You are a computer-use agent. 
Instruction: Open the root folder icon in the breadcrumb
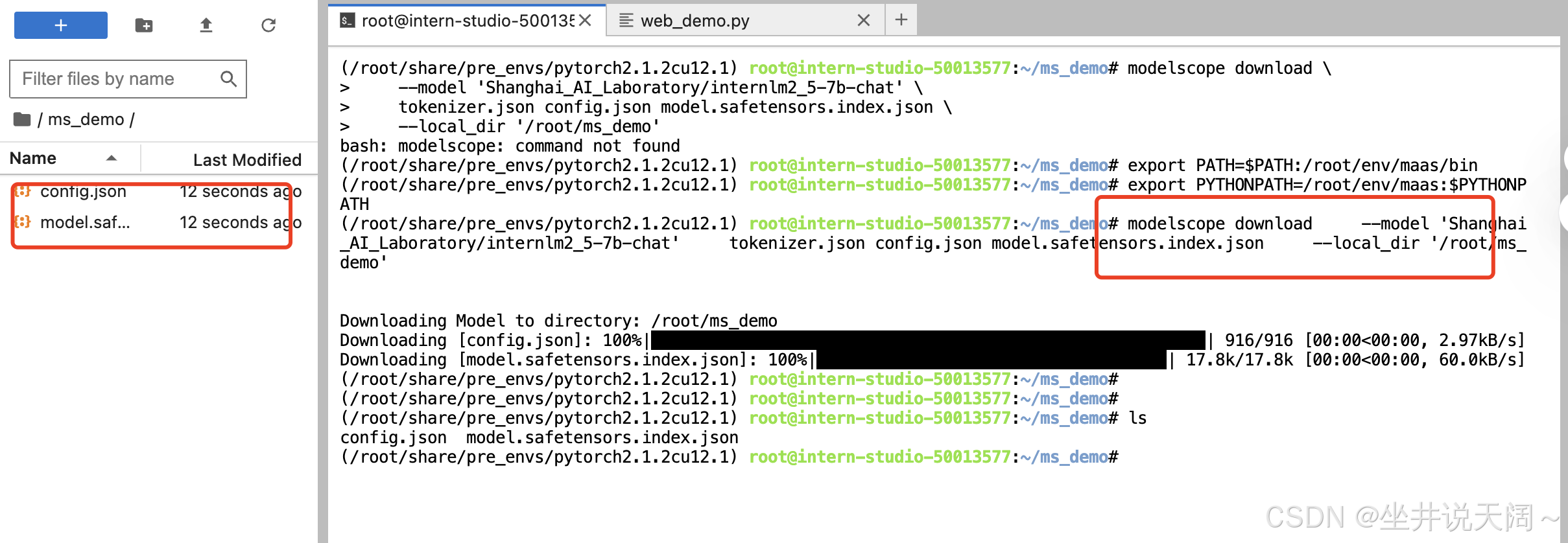(22, 119)
